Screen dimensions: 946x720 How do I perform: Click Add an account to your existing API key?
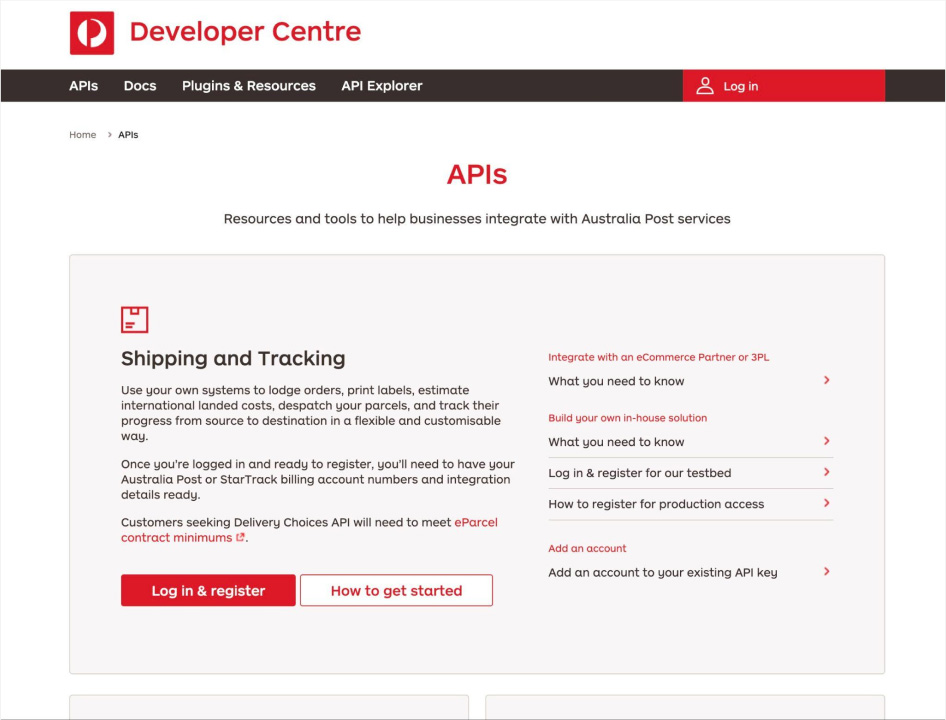coord(662,572)
